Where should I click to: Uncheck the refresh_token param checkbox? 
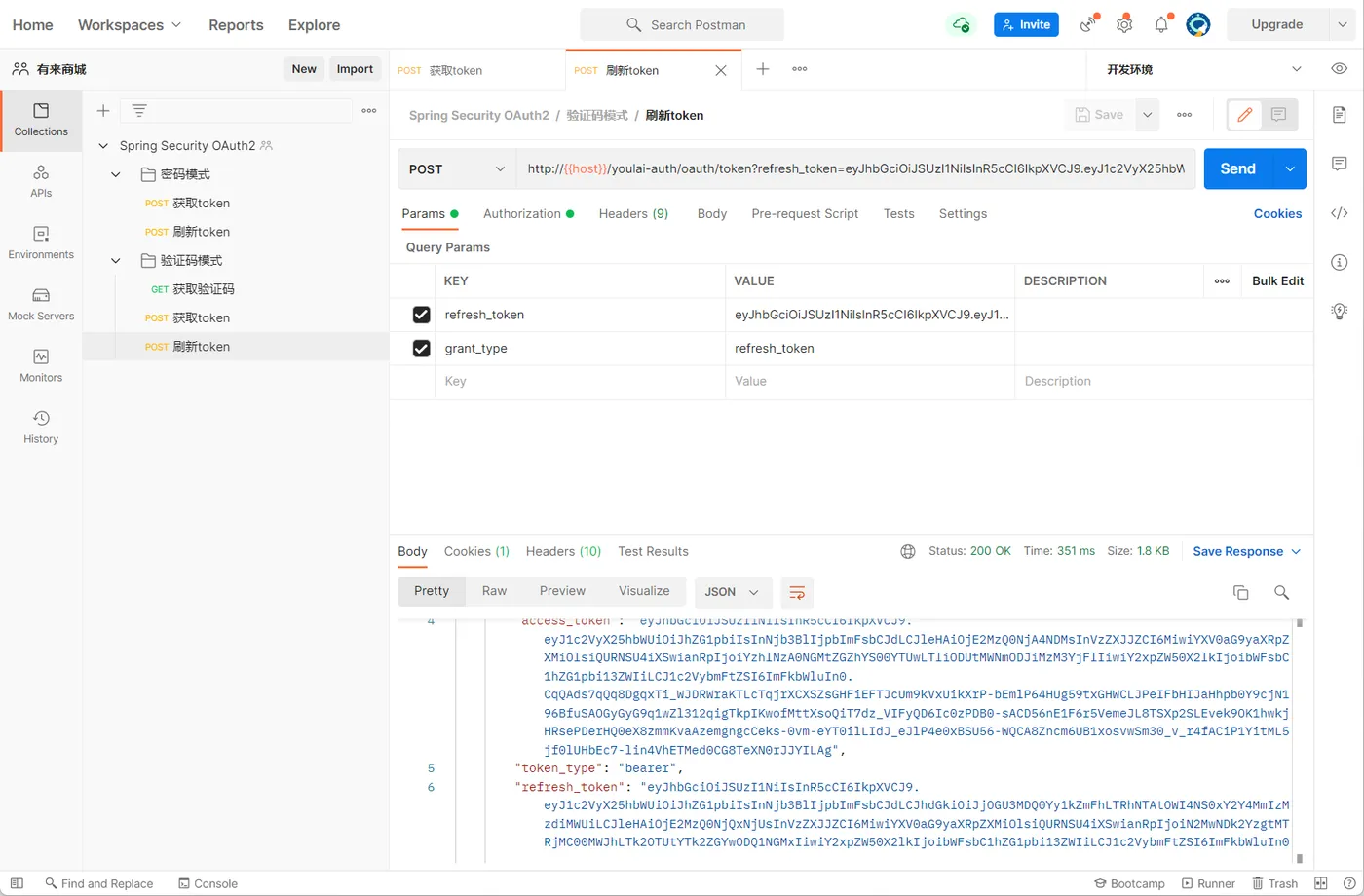tap(422, 315)
